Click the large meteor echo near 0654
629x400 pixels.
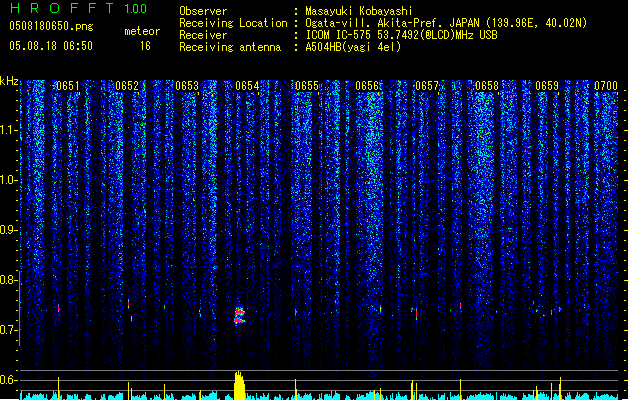tap(239, 316)
